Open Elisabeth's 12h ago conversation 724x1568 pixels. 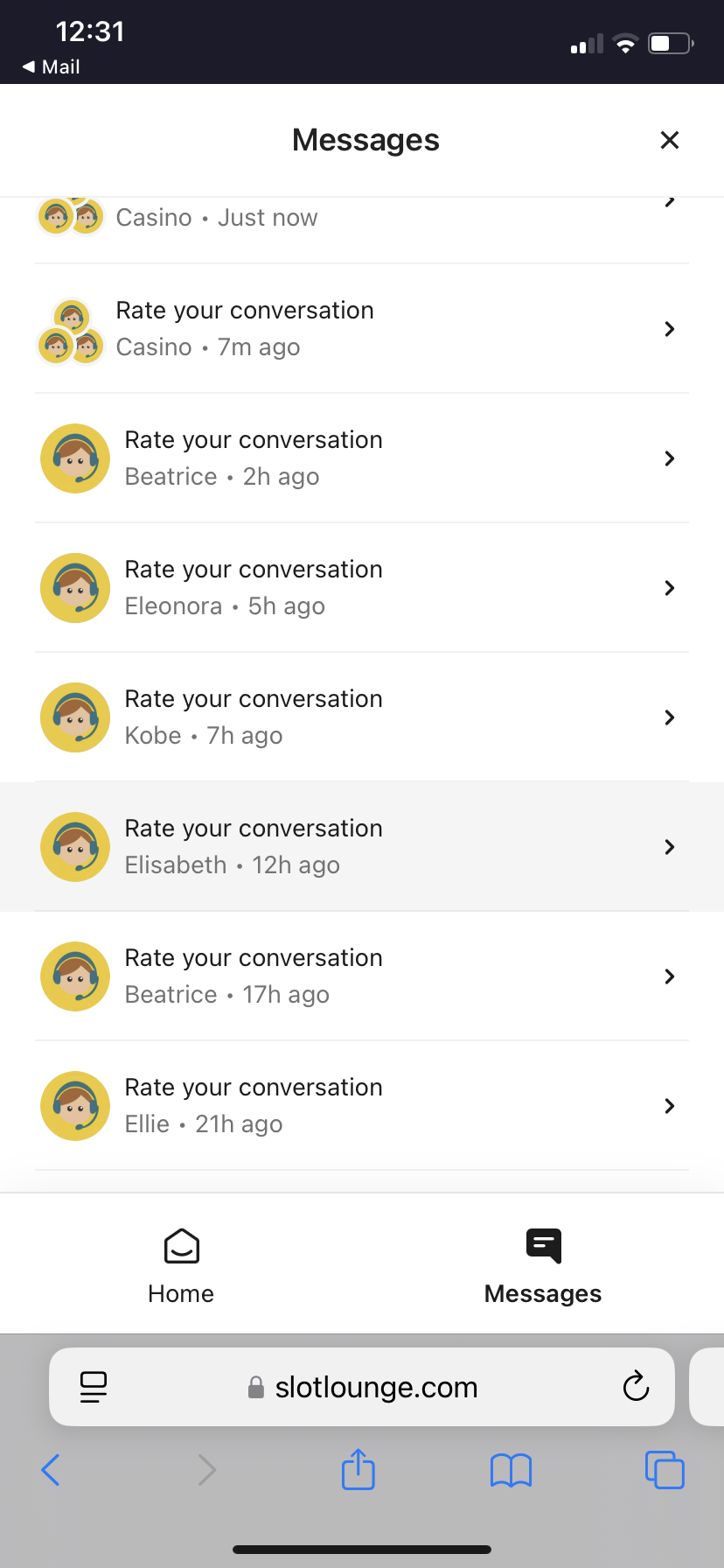tap(362, 847)
